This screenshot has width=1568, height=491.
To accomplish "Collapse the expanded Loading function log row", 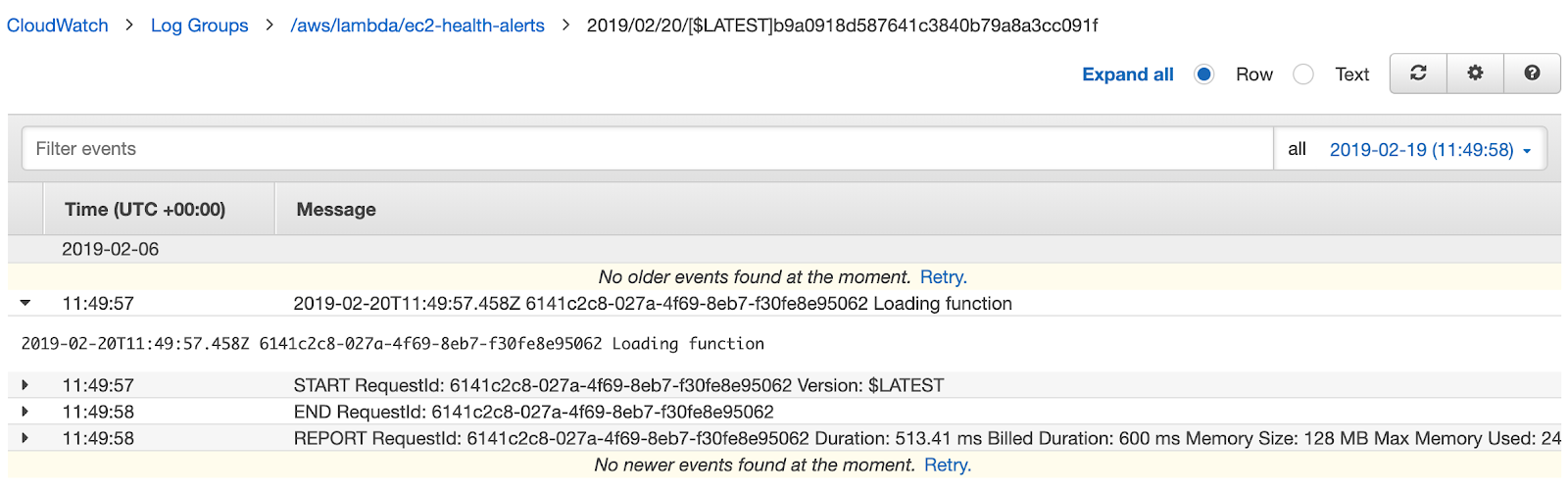I will [x=25, y=304].
